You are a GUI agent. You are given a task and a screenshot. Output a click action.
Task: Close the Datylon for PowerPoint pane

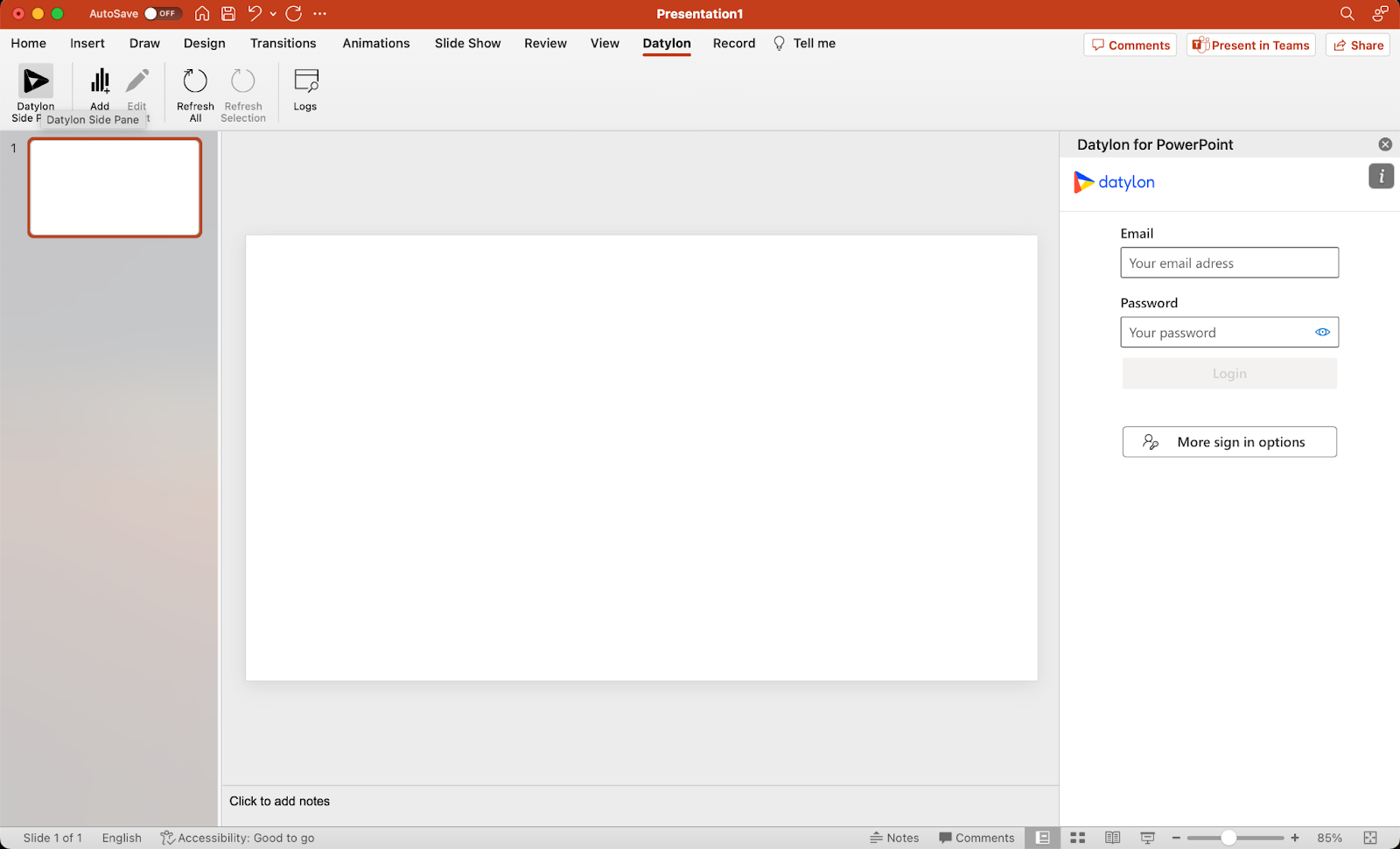pyautogui.click(x=1385, y=144)
